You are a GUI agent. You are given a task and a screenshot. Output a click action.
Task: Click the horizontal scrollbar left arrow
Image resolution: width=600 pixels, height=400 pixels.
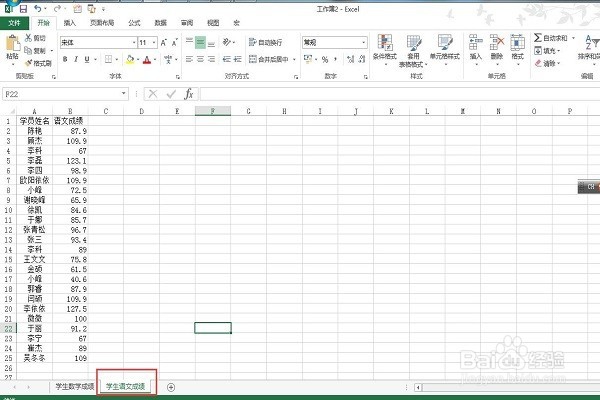pyautogui.click(x=418, y=388)
